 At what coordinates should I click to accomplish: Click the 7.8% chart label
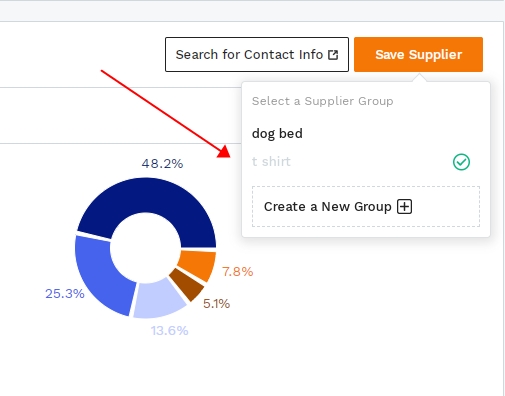tap(238, 272)
